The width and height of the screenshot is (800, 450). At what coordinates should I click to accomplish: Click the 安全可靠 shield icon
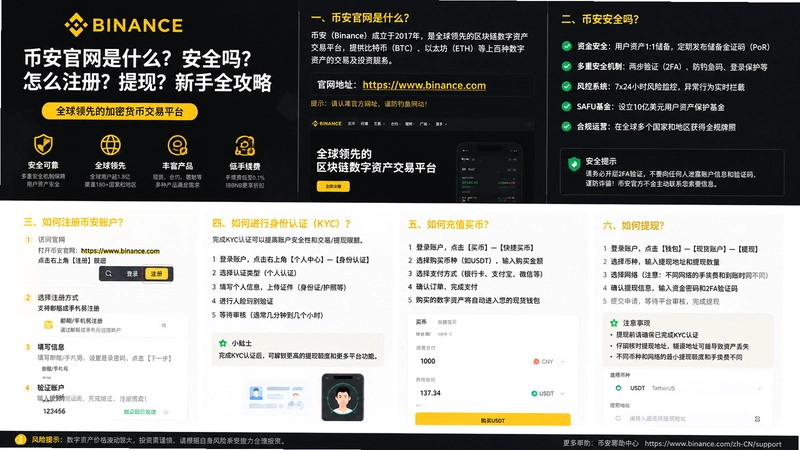43,145
